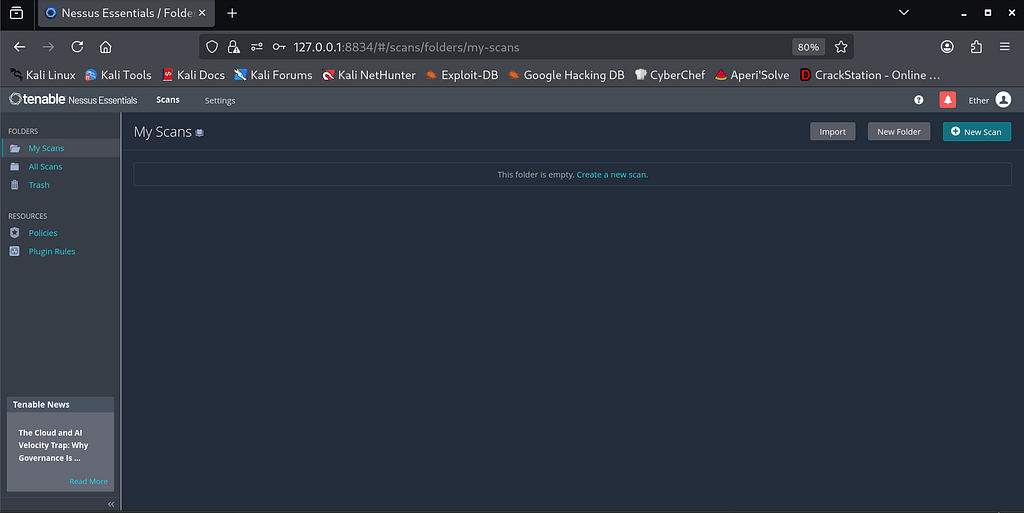Open a new tab with the plus button
Viewport: 1024px width, 513px height.
[232, 13]
